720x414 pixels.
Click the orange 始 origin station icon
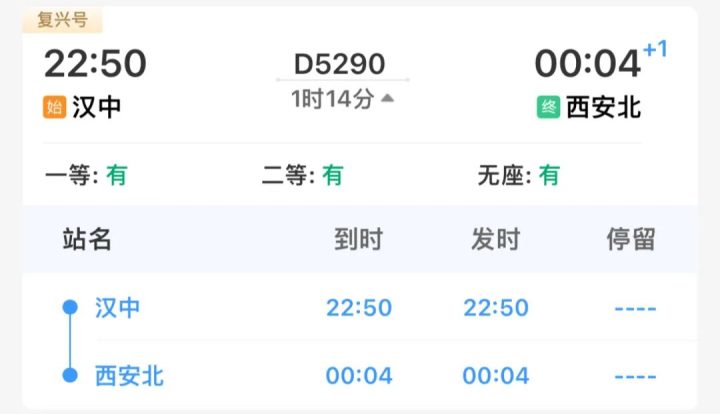click(54, 107)
